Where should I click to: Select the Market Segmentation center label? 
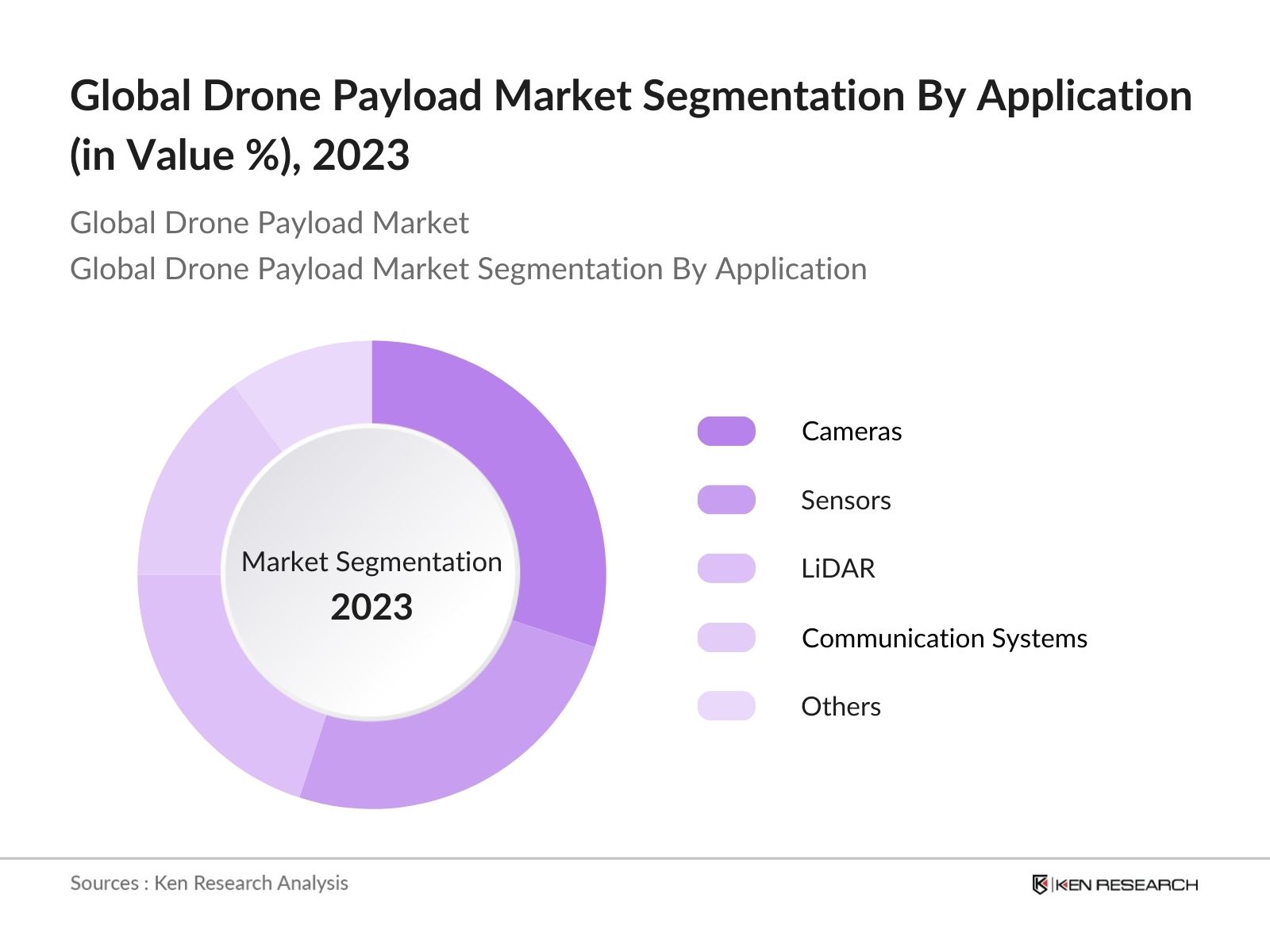(371, 562)
